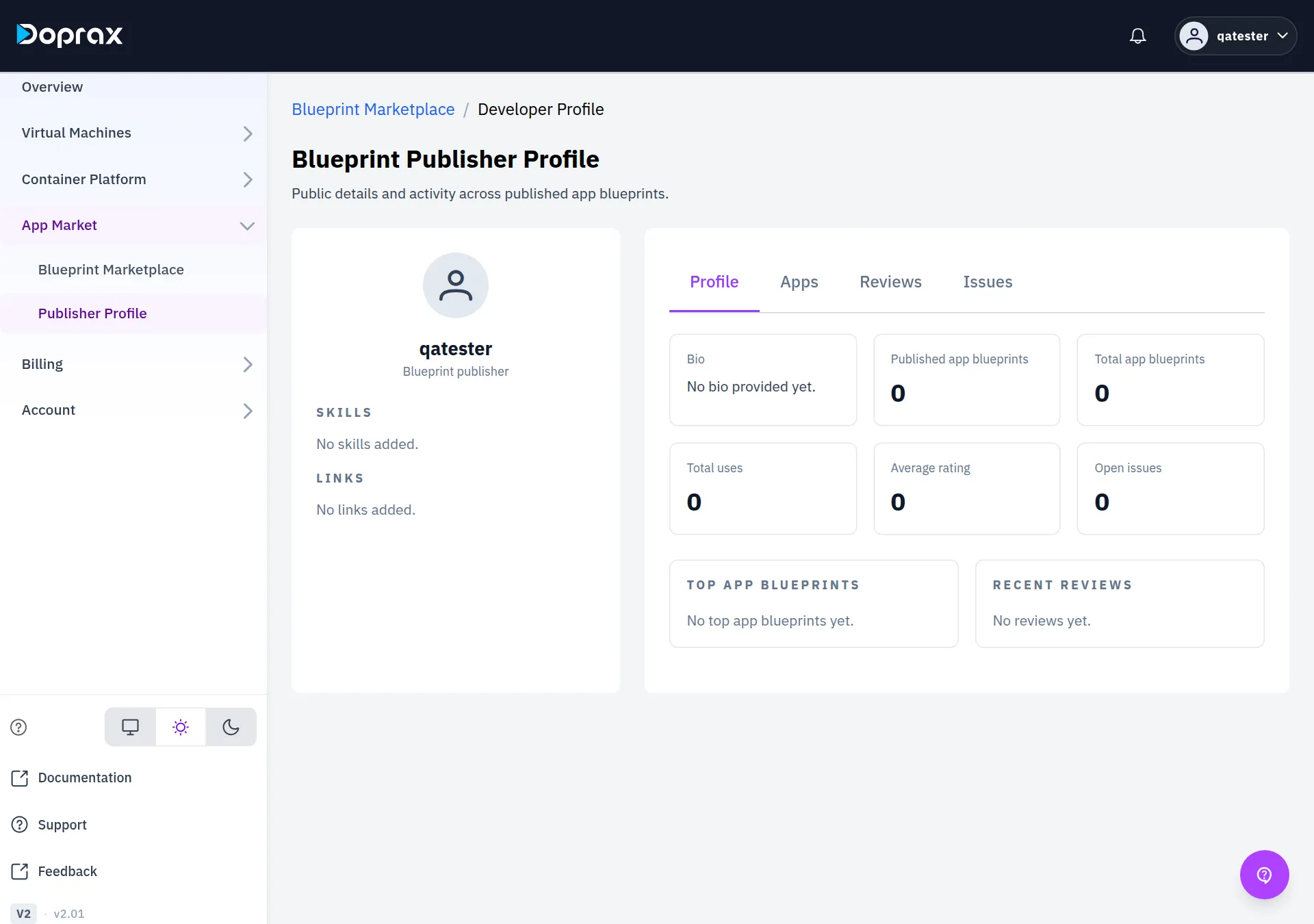Expand the Container Platform menu
The width and height of the screenshot is (1314, 924).
click(x=133, y=179)
